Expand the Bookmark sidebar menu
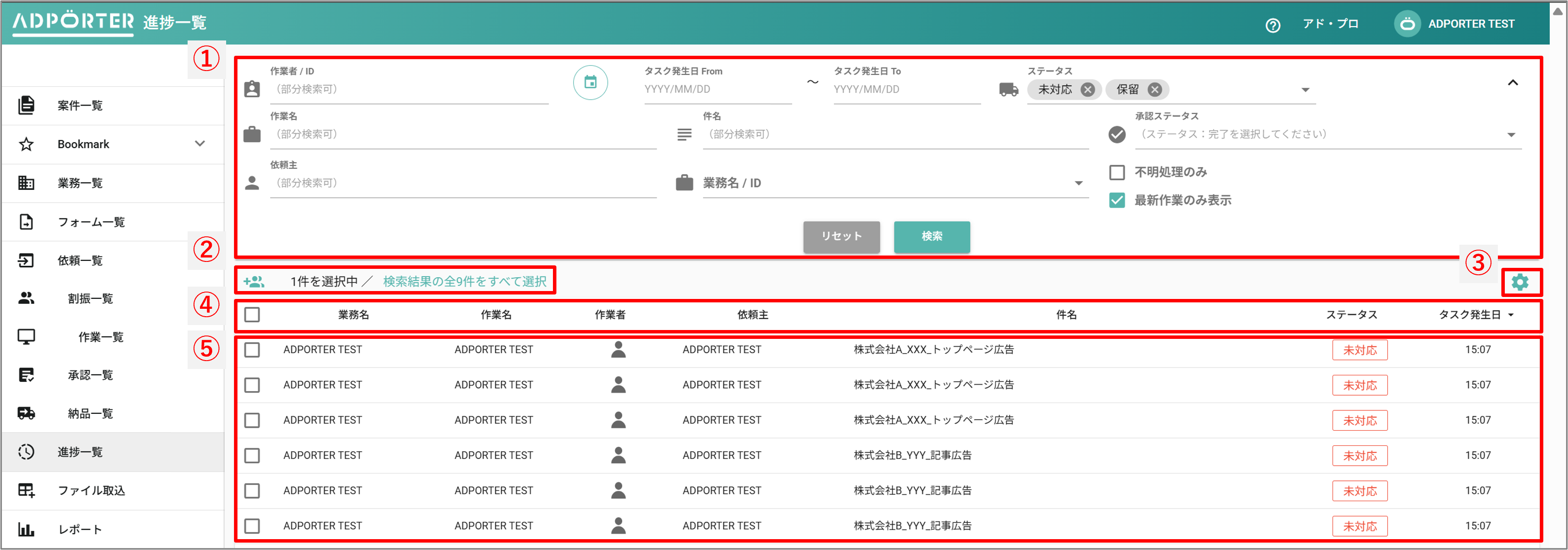Viewport: 1568px width, 550px height. [x=199, y=144]
